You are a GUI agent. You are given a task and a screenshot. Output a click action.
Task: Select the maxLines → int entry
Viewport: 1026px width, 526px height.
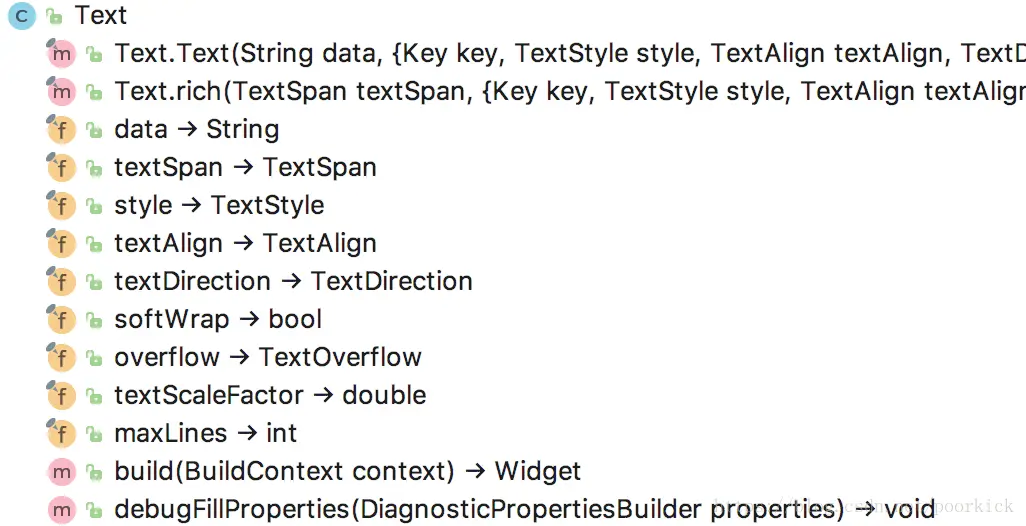pos(205,433)
